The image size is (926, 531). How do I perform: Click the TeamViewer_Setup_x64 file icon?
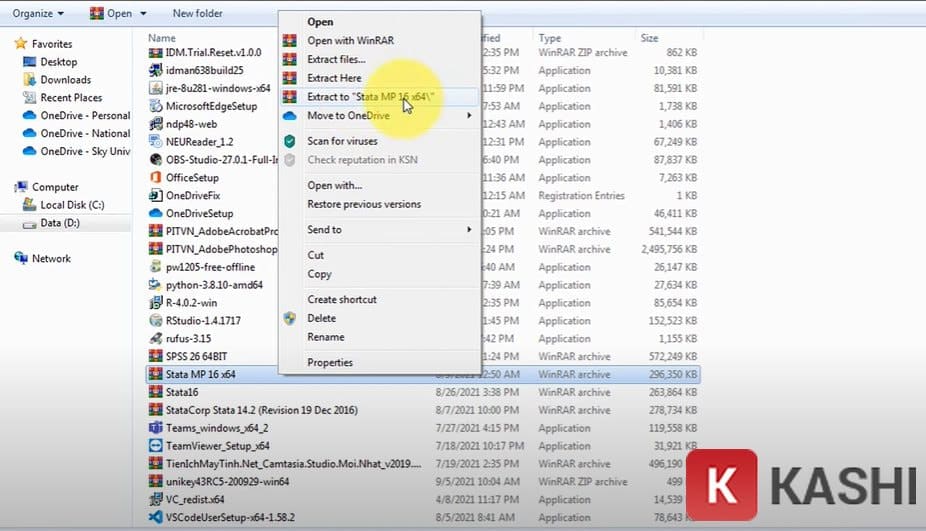(155, 445)
